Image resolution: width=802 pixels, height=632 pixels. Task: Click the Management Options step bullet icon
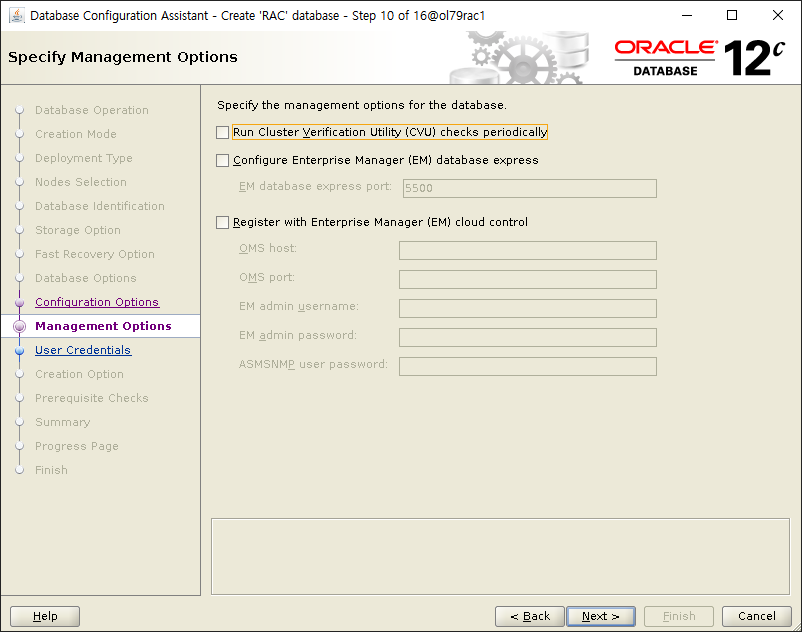(19, 326)
